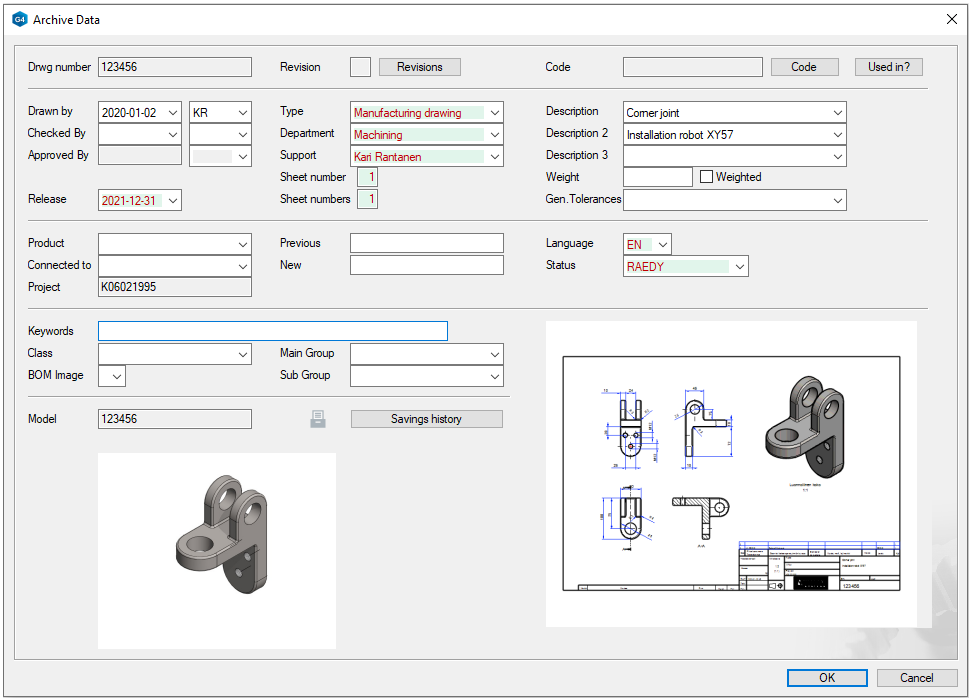Screen dimensions: 972x700
Task: Click the save disk icon beside Model
Action: 318,419
